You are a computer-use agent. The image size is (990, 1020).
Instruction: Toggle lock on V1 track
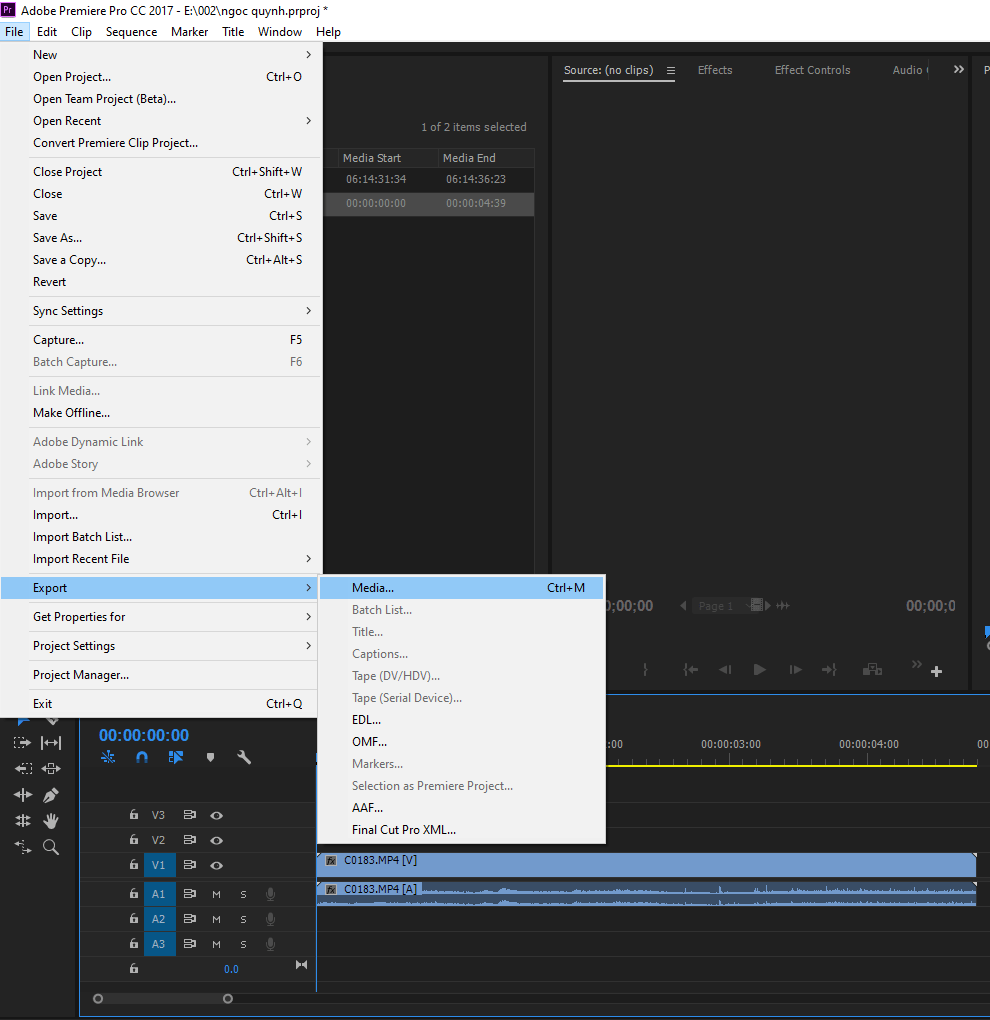133,865
